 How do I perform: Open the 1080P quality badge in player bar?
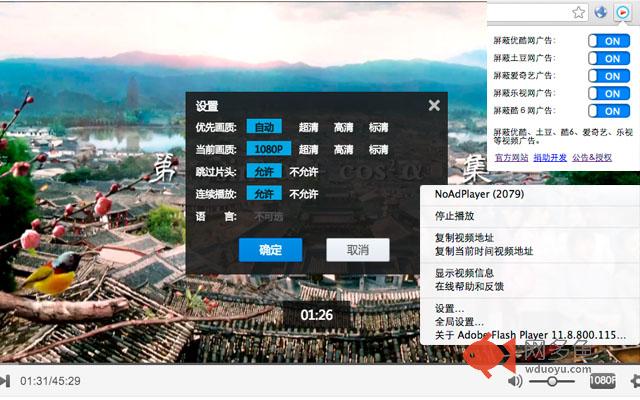coord(602,380)
